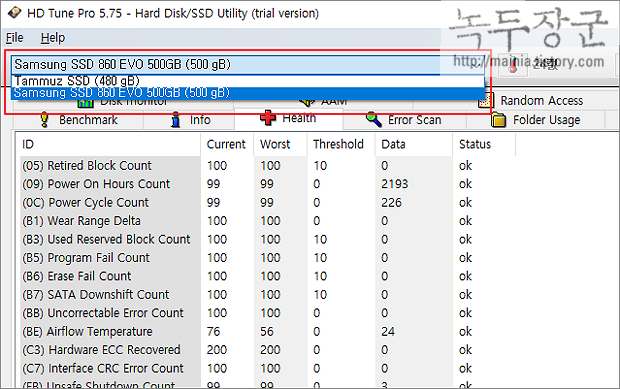The height and width of the screenshot is (389, 620).
Task: Switch to the Error Scan tab
Action: point(405,120)
